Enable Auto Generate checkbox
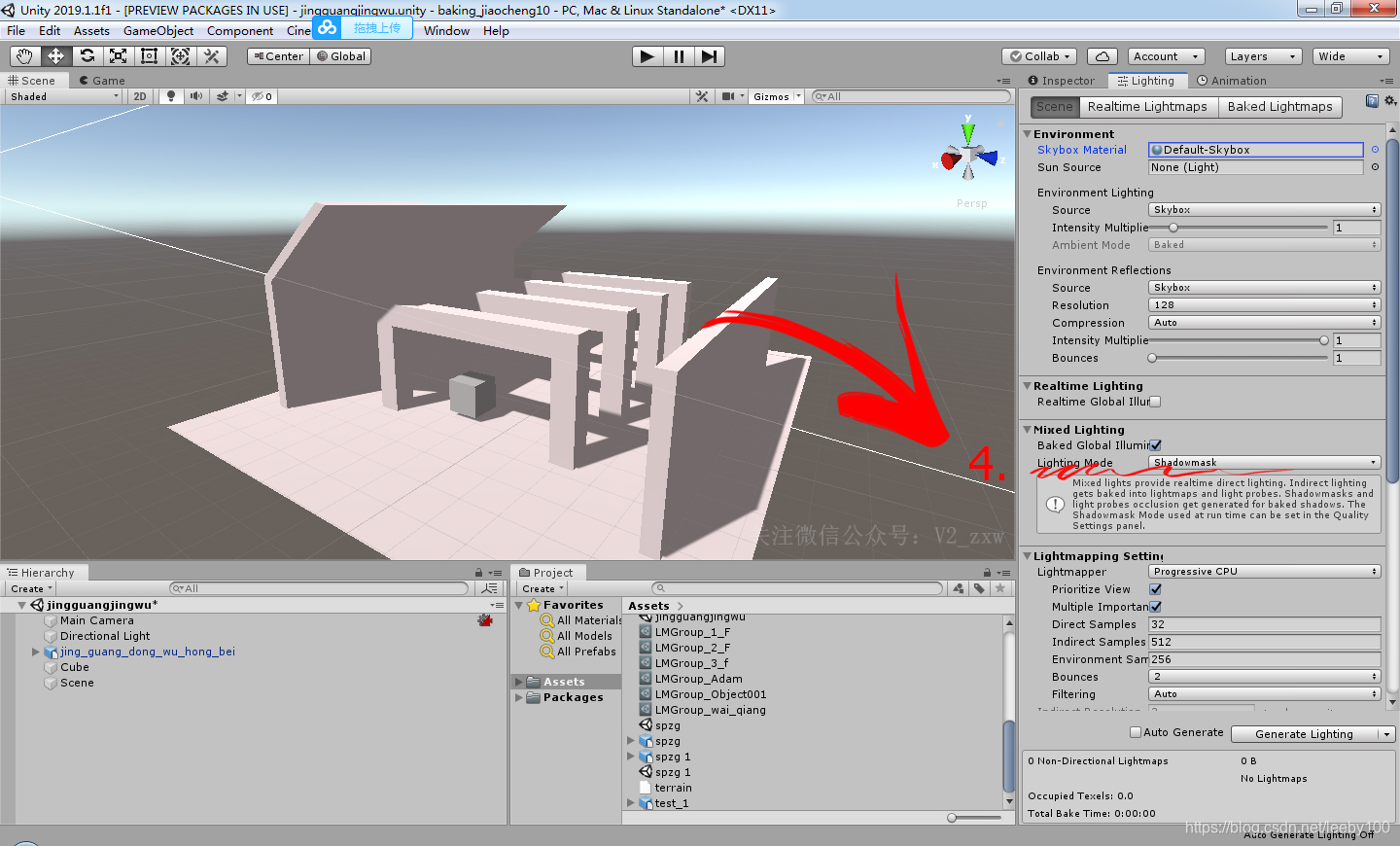 pos(1135,732)
